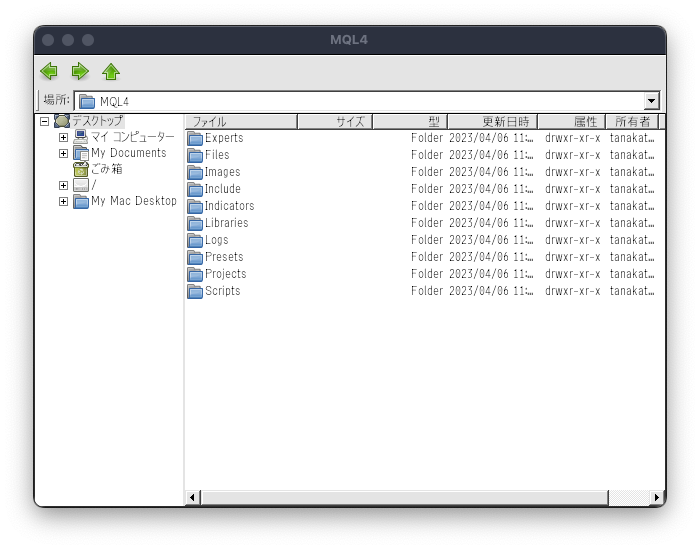Click the Projects folder name
The width and height of the screenshot is (700, 549).
point(225,274)
